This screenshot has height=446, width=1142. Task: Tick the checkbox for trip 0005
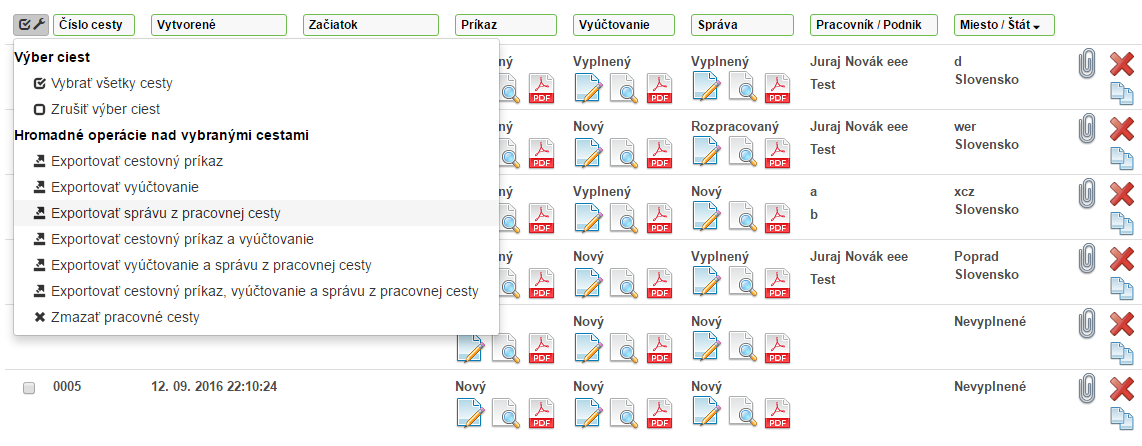pos(29,387)
